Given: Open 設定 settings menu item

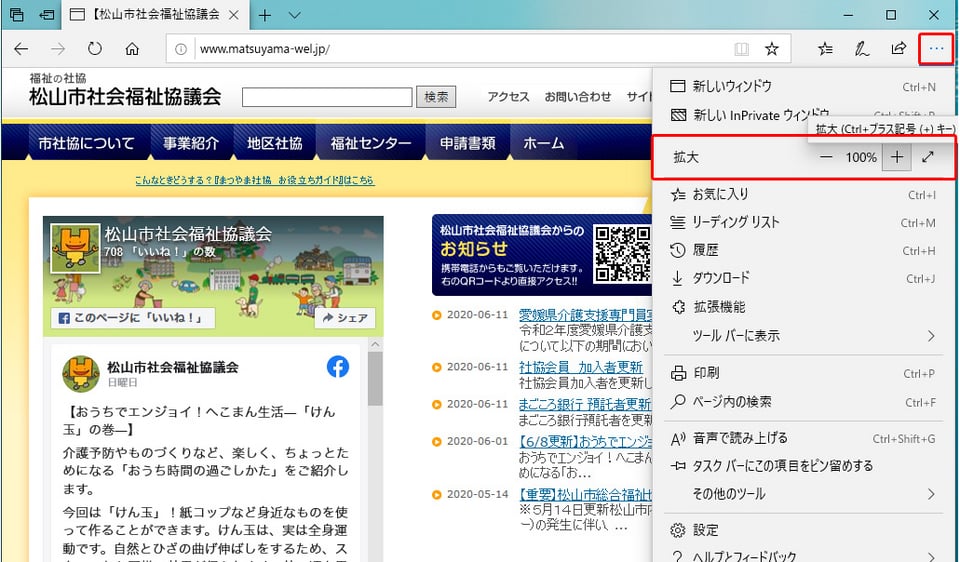Looking at the screenshot, I should click(x=803, y=530).
